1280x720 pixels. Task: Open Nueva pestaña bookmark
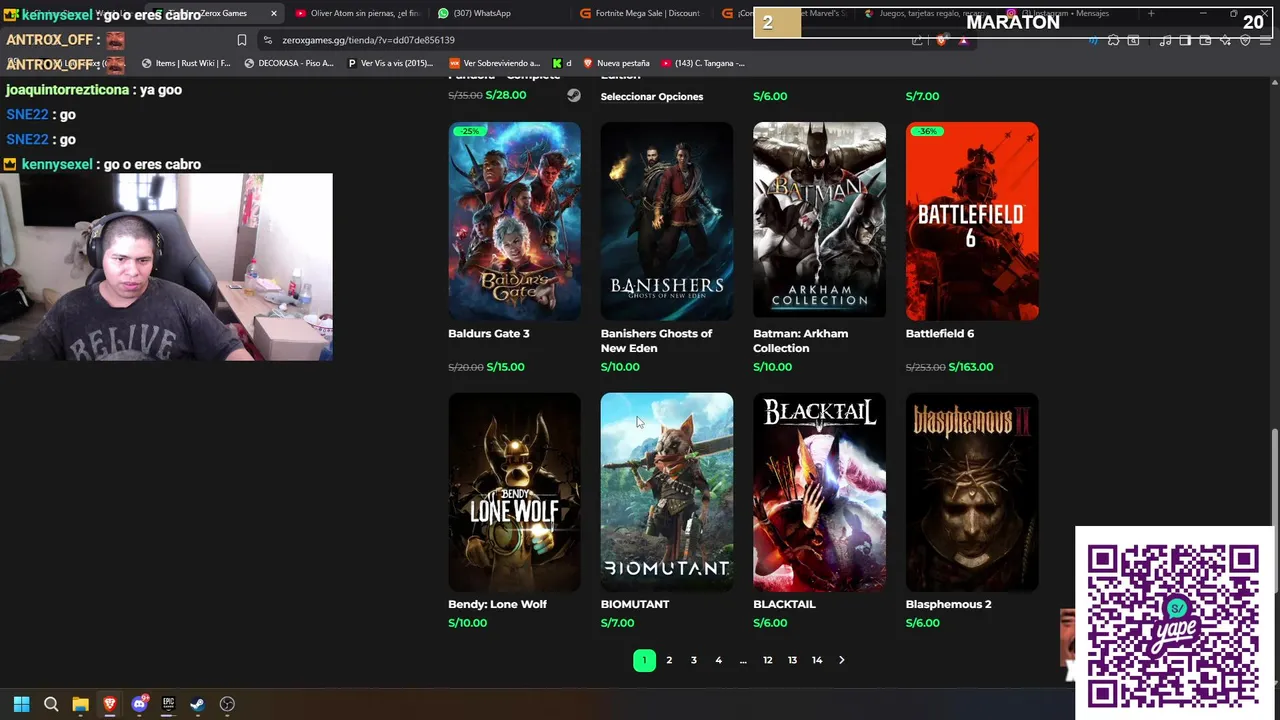click(x=616, y=63)
